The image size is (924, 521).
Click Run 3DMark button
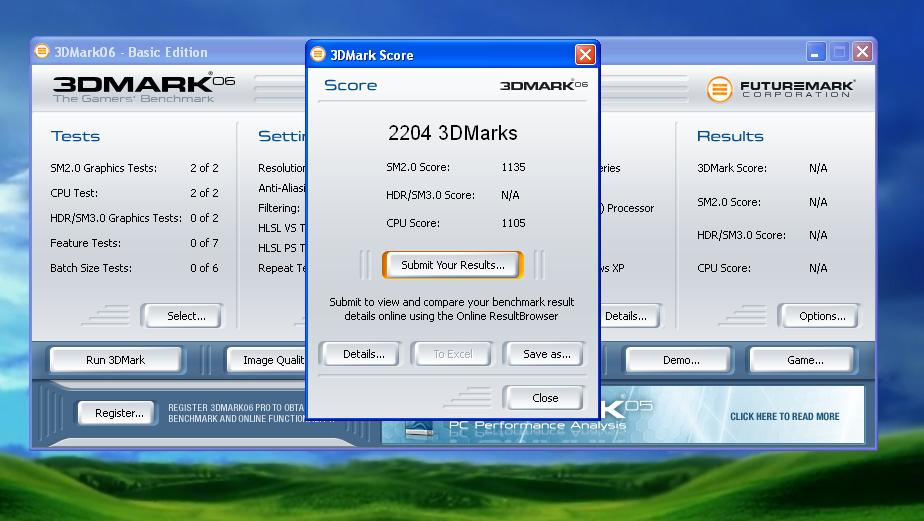point(116,360)
